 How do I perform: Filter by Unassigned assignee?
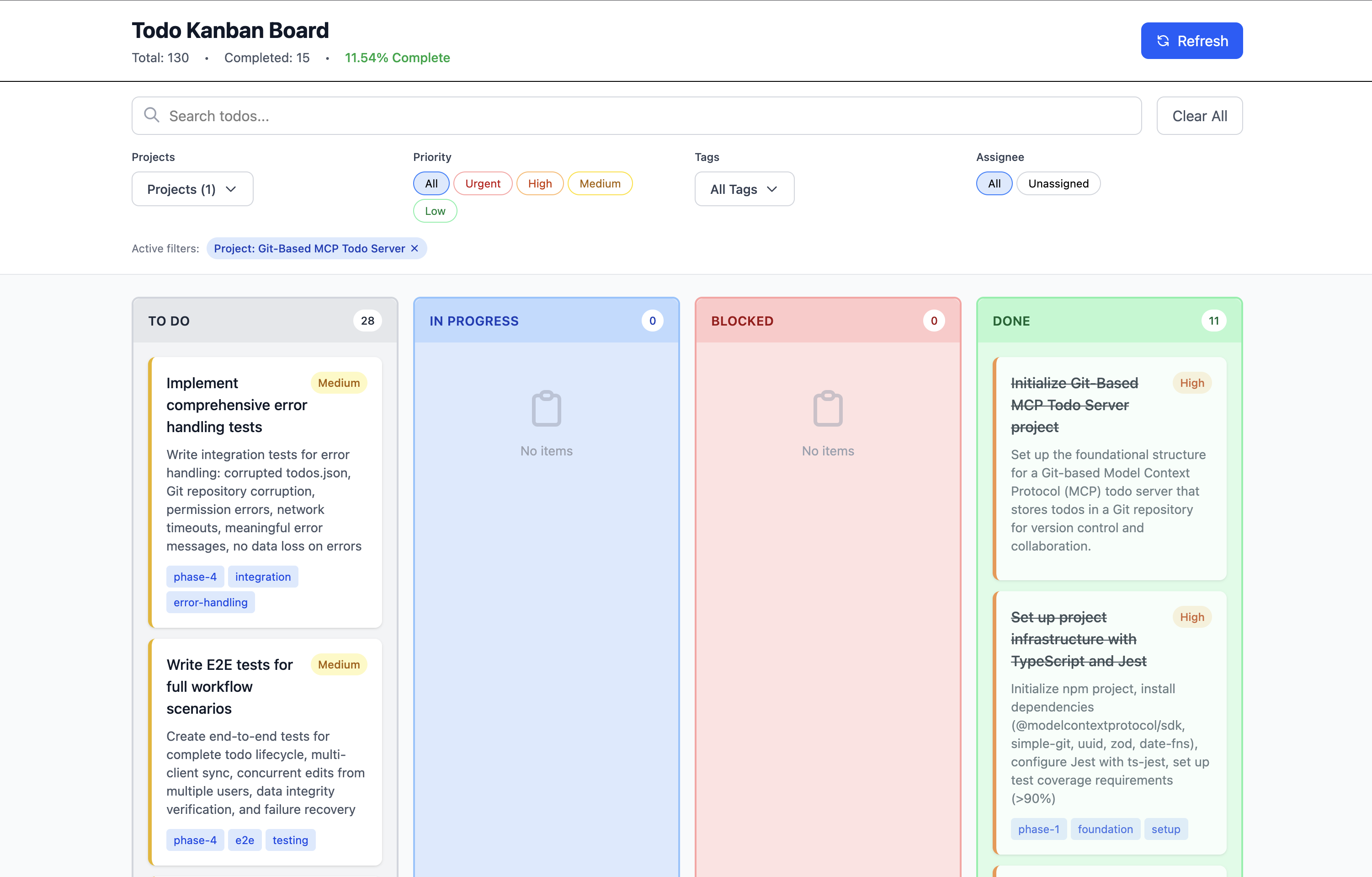coord(1058,184)
